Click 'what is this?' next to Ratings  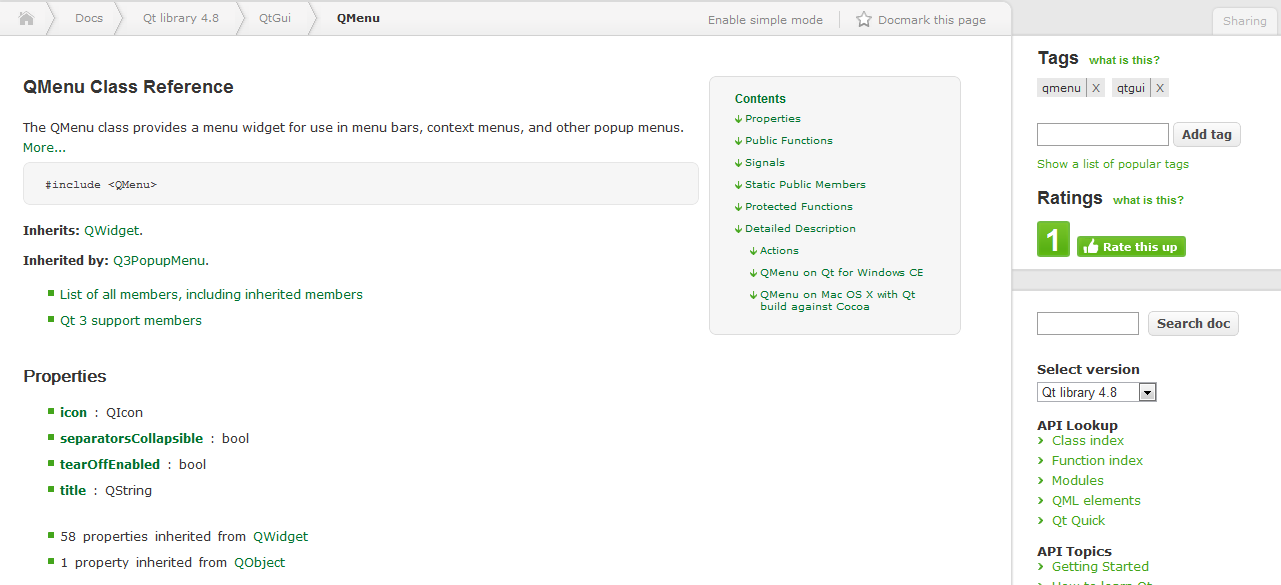1148,200
